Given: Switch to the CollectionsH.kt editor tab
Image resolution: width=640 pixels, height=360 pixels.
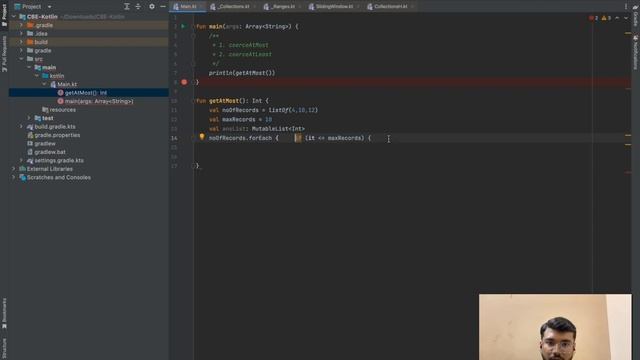Looking at the screenshot, I should [x=390, y=7].
